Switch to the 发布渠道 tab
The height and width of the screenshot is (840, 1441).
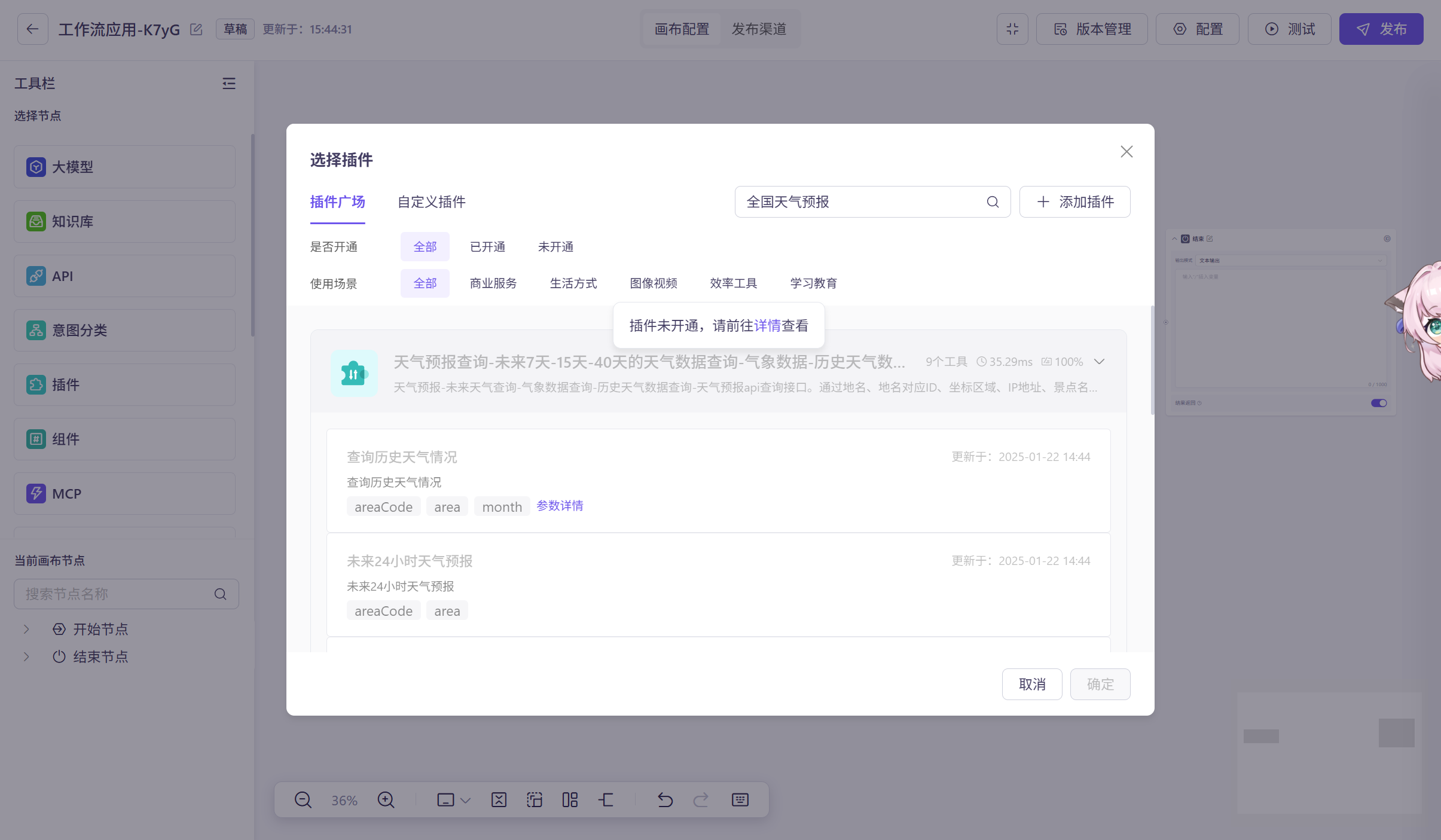[759, 29]
